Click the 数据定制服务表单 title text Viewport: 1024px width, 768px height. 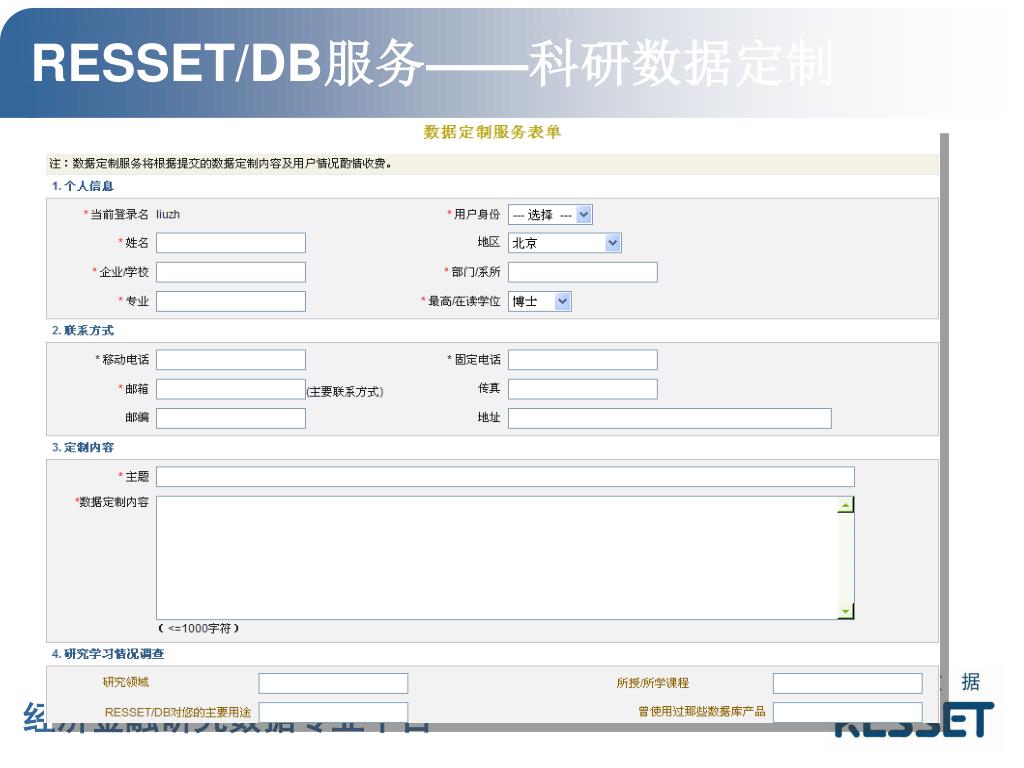[x=492, y=132]
